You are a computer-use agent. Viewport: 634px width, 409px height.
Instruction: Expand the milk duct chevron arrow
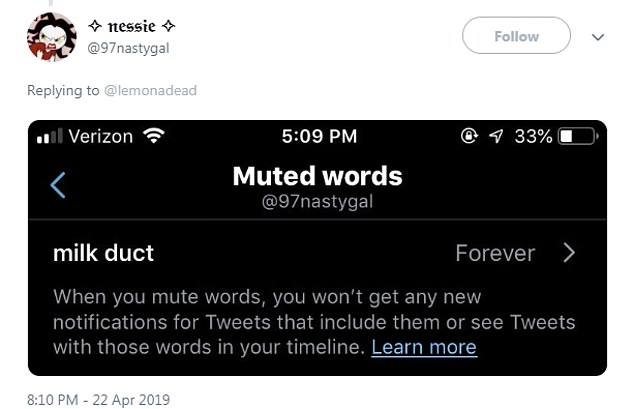coord(569,253)
